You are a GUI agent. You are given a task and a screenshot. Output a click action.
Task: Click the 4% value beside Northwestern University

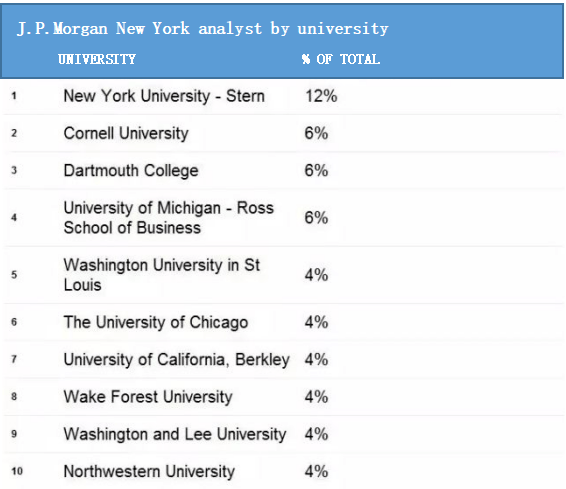pyautogui.click(x=316, y=472)
